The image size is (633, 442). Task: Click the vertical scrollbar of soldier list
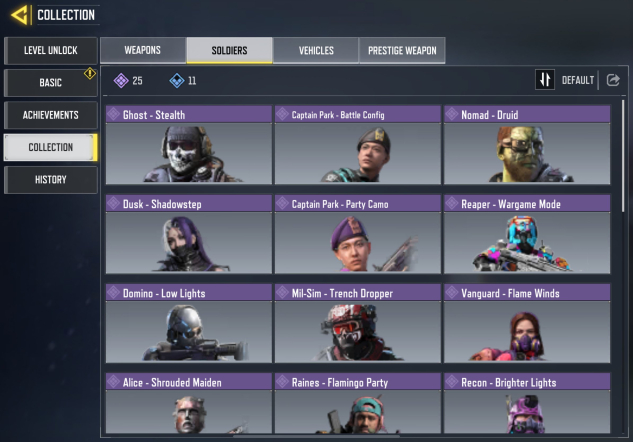pos(623,155)
